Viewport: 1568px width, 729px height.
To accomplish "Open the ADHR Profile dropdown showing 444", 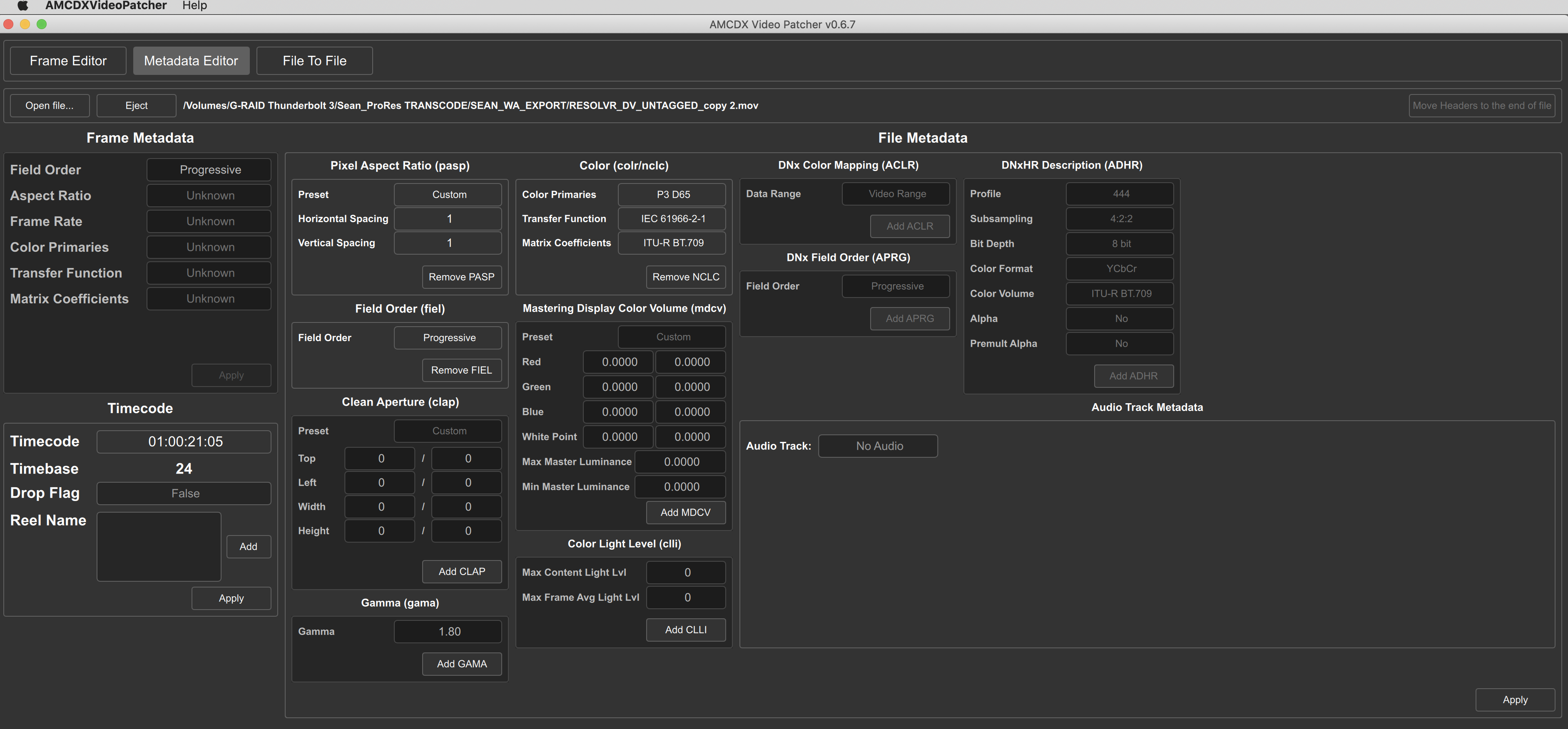I will click(1120, 194).
